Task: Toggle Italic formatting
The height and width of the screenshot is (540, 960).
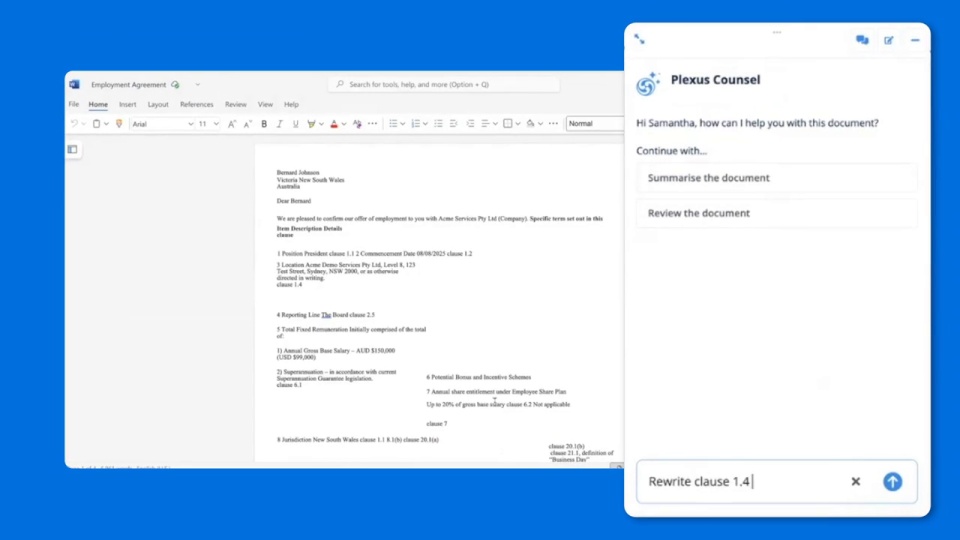Action: click(x=280, y=124)
